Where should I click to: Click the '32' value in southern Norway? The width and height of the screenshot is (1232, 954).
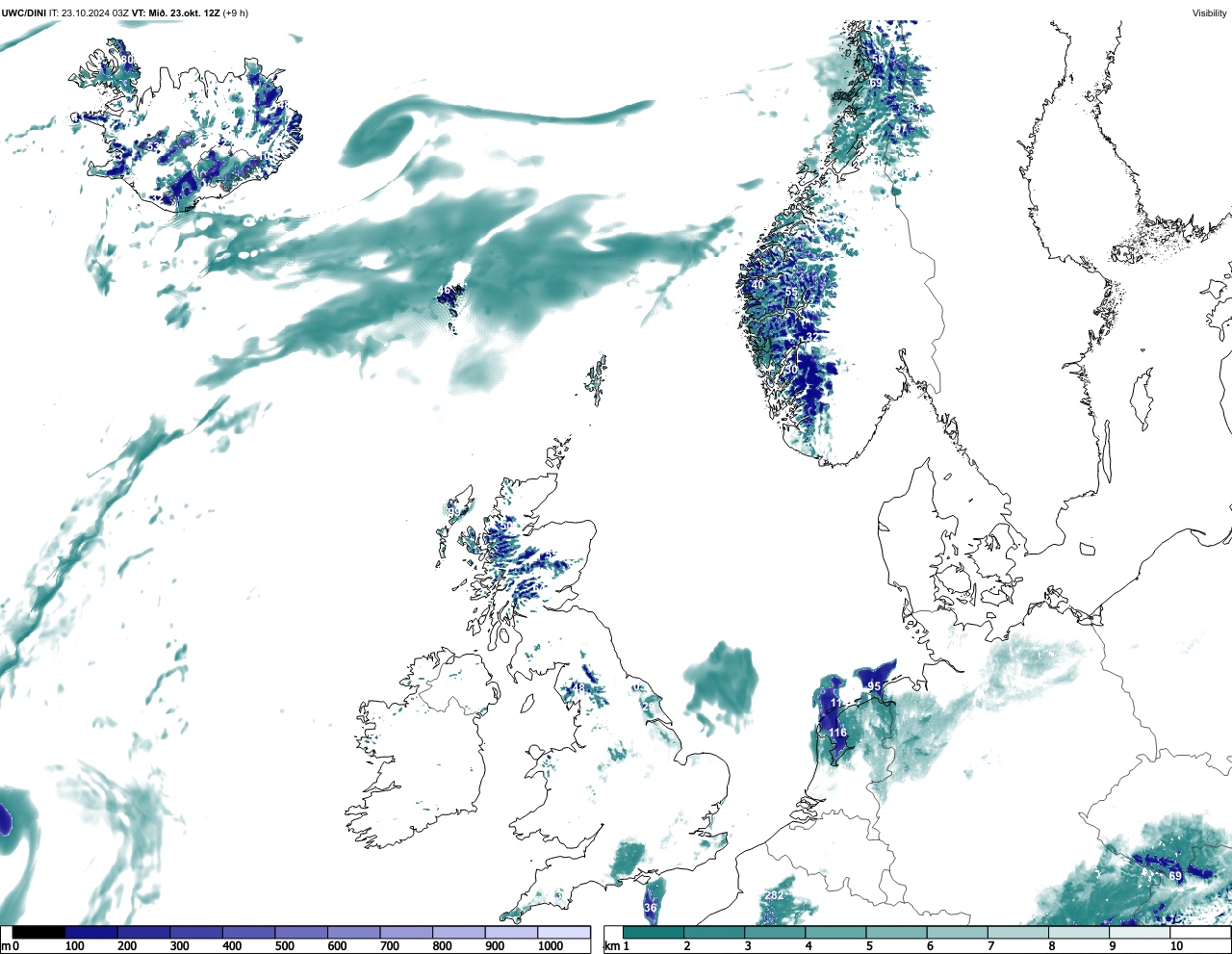tap(814, 337)
